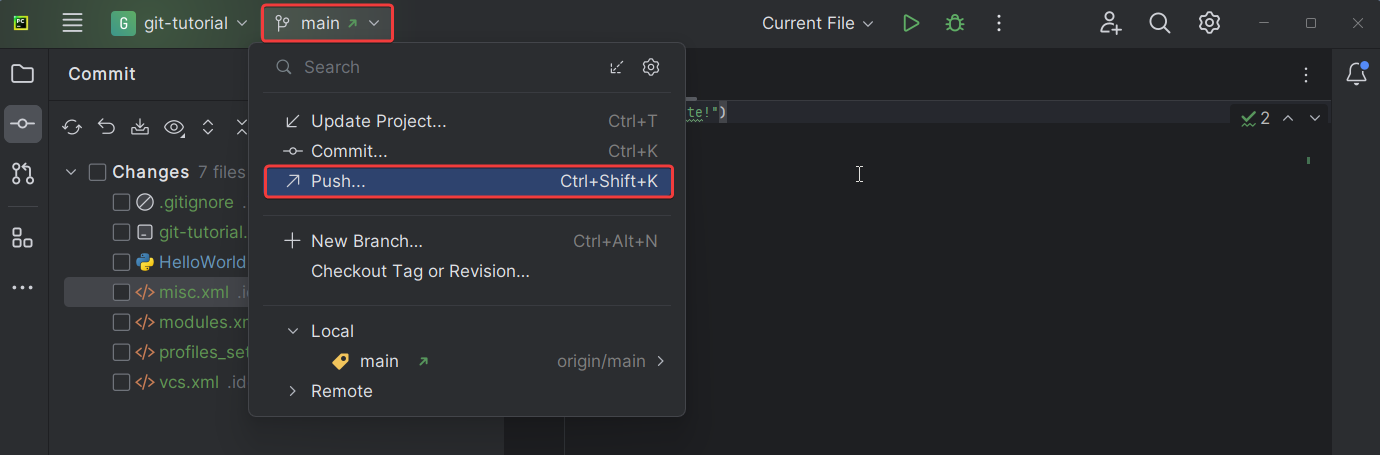Image resolution: width=1380 pixels, height=455 pixels.
Task: Tick the misc.xml file checkbox
Action: click(x=121, y=292)
